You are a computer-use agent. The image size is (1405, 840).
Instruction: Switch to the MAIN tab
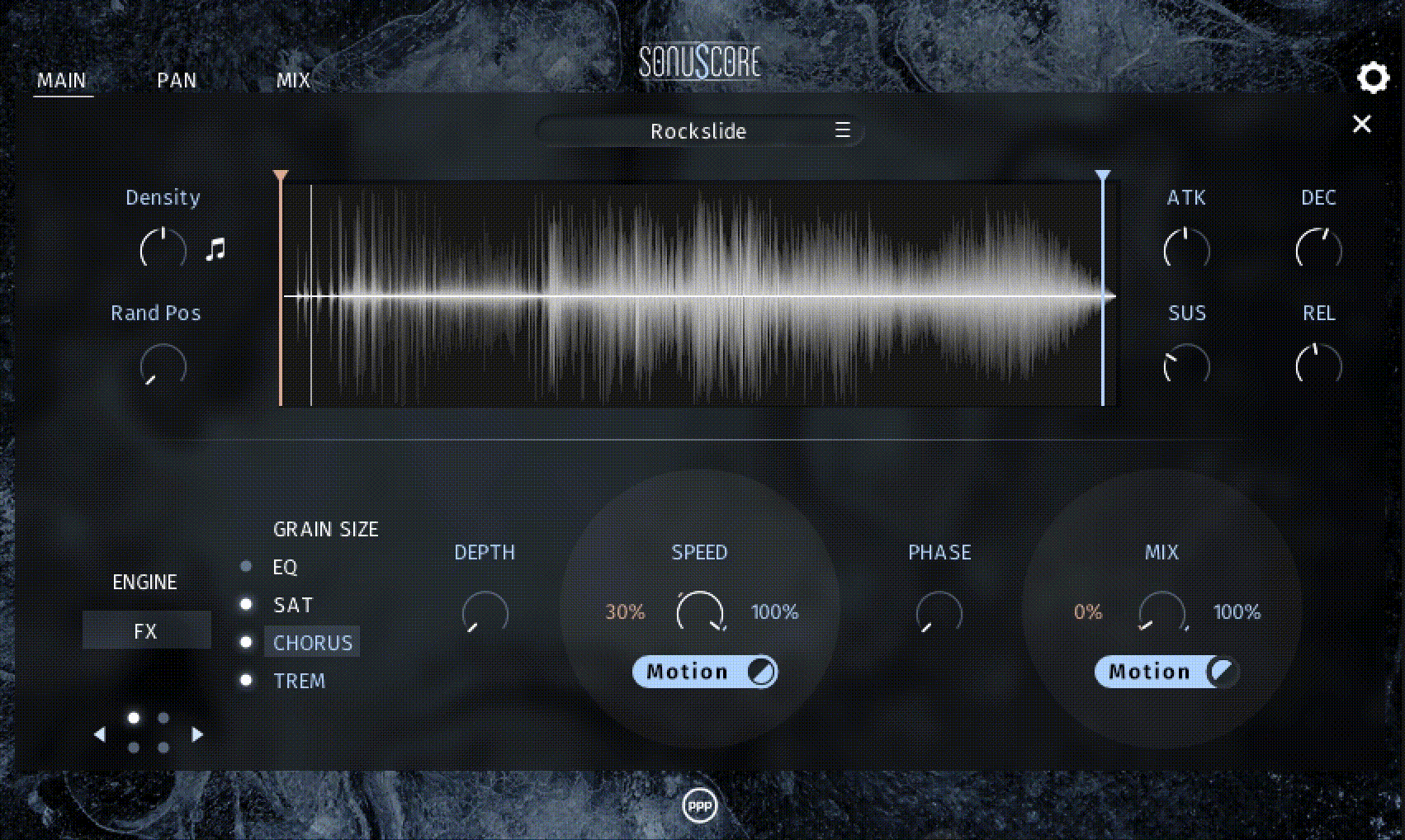tap(62, 81)
